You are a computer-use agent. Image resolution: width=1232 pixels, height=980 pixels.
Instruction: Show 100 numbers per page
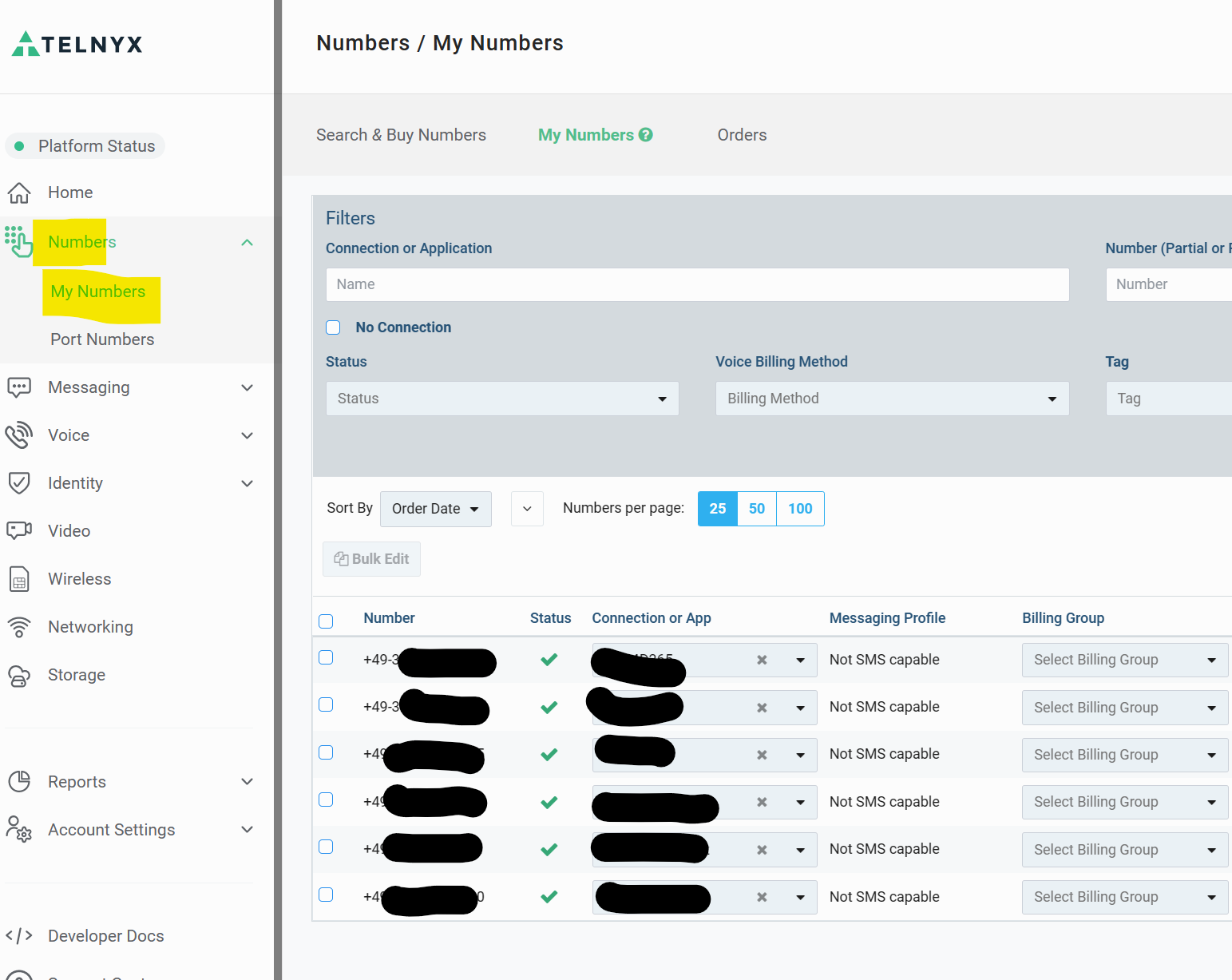point(800,509)
